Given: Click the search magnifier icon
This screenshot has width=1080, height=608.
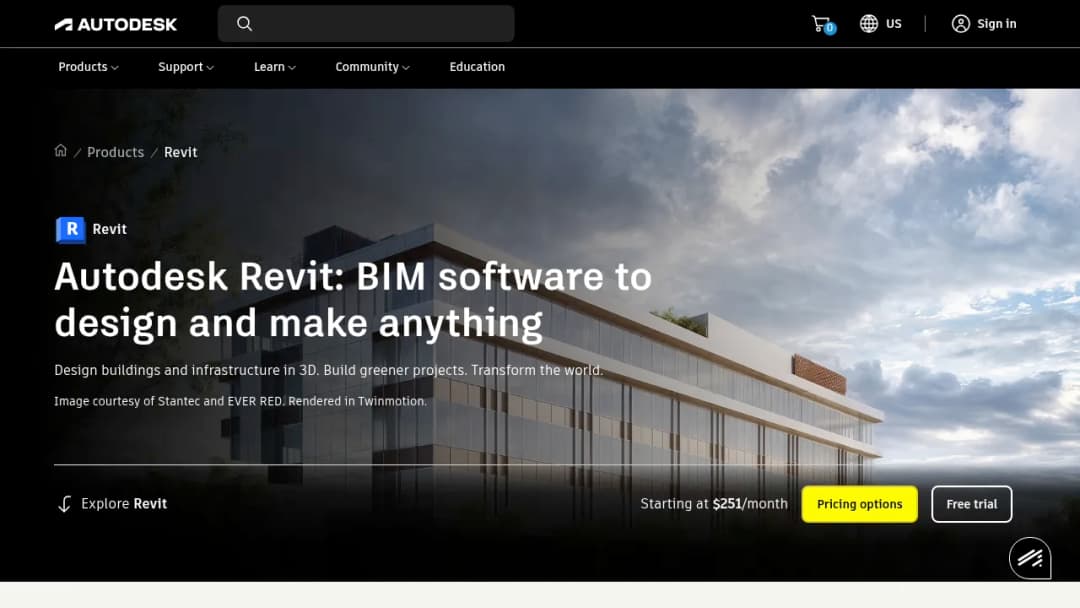Looking at the screenshot, I should (245, 23).
